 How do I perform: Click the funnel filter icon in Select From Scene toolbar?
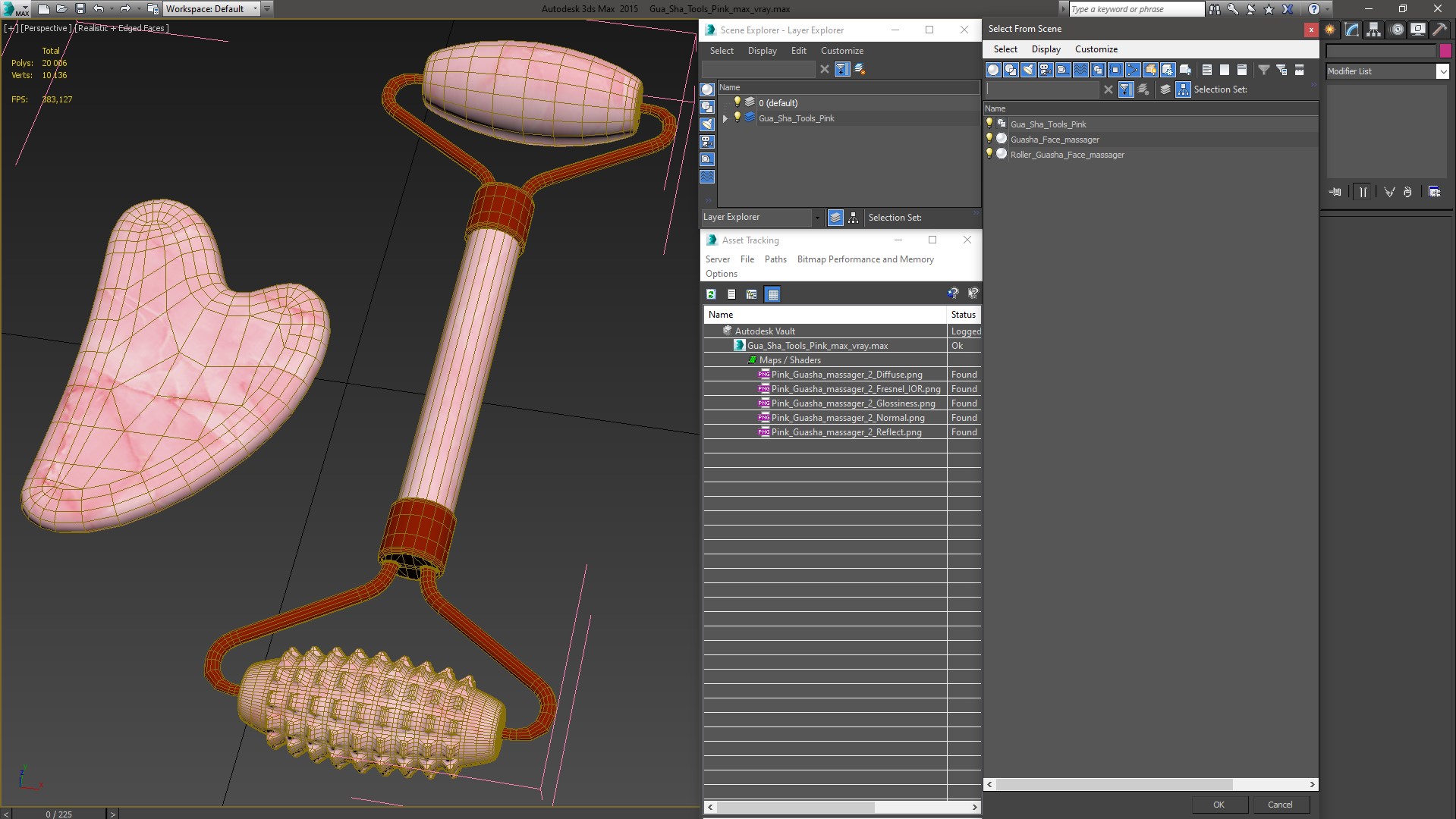pos(1264,70)
